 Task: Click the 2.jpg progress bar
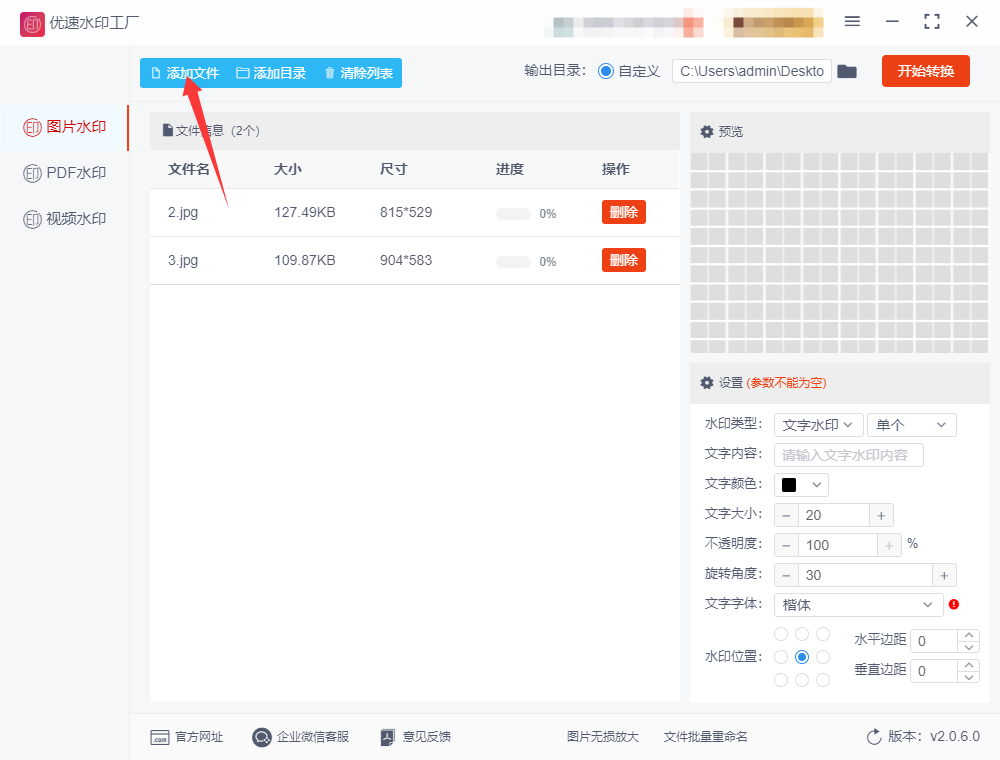coord(513,214)
